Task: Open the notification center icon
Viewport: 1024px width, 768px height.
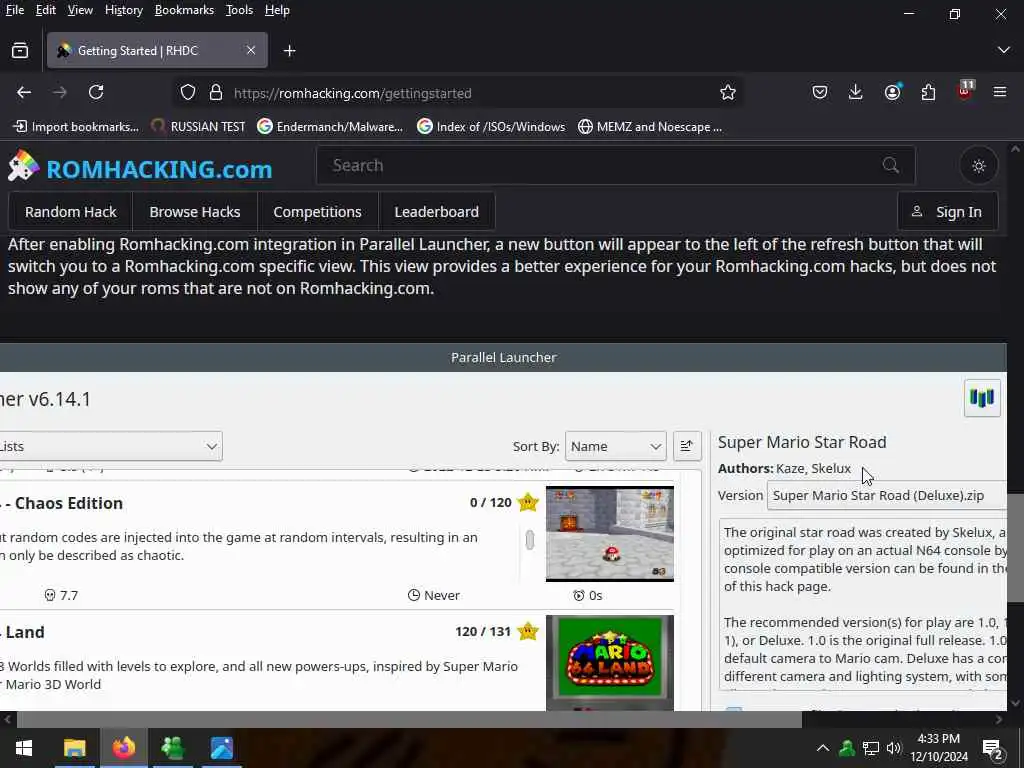Action: tap(992, 748)
